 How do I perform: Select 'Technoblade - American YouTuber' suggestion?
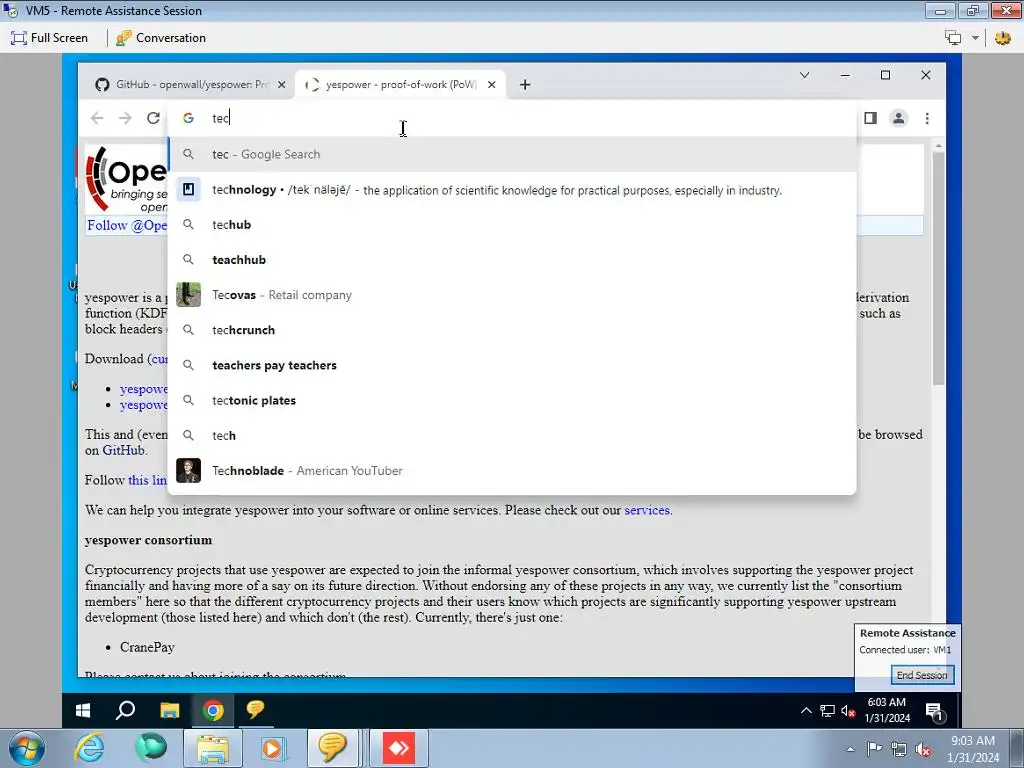(512, 471)
